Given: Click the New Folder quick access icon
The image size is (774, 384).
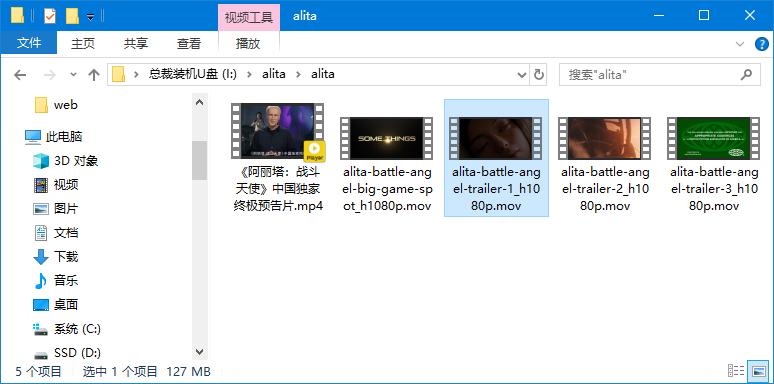Looking at the screenshot, I should point(72,16).
